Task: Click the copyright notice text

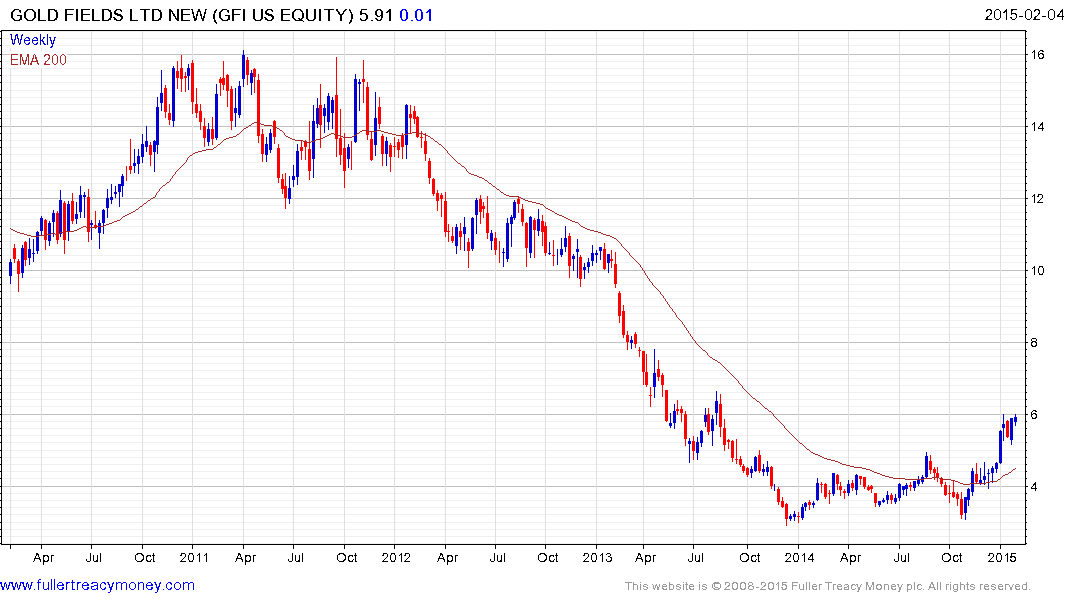Action: pos(828,586)
